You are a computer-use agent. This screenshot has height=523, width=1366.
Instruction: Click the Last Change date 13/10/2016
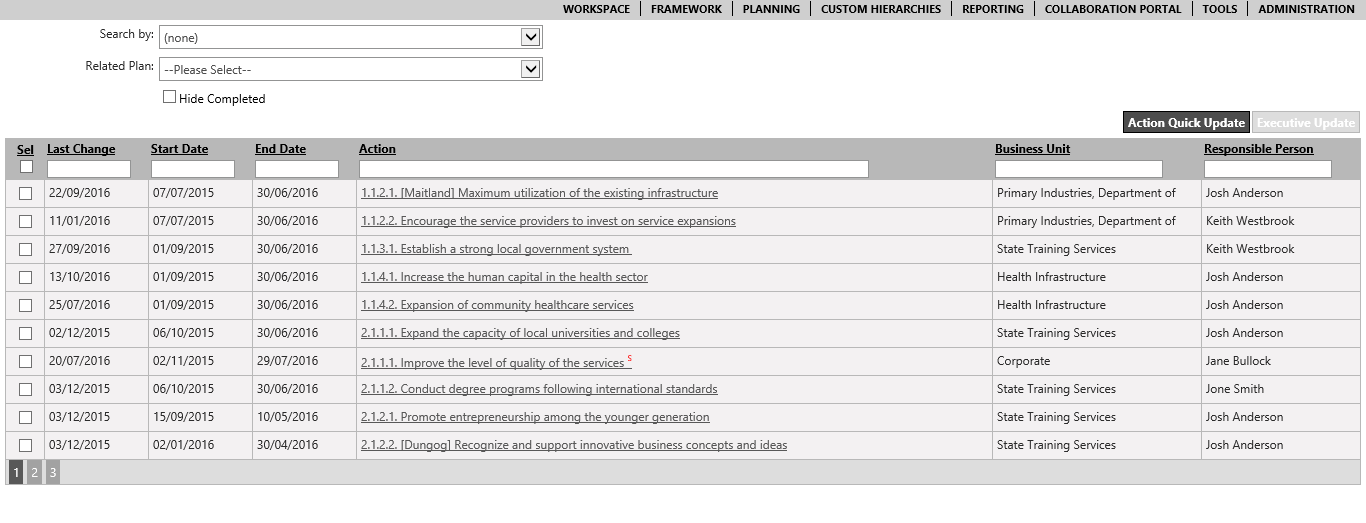tap(79, 277)
